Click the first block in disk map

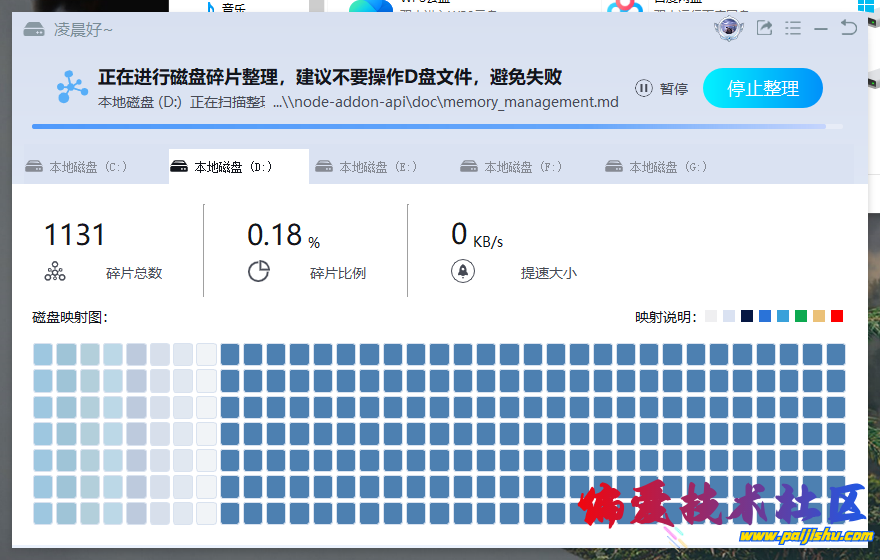click(43, 354)
